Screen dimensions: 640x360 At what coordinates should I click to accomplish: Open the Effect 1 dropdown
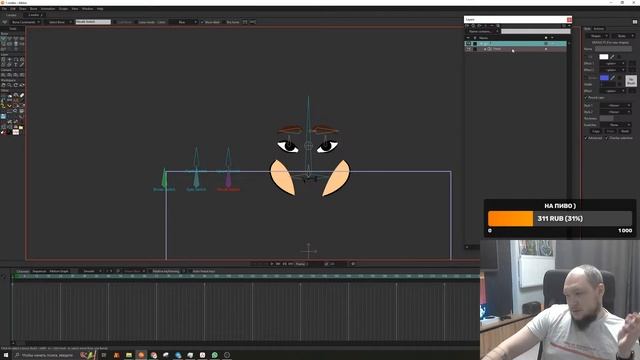click(x=612, y=63)
